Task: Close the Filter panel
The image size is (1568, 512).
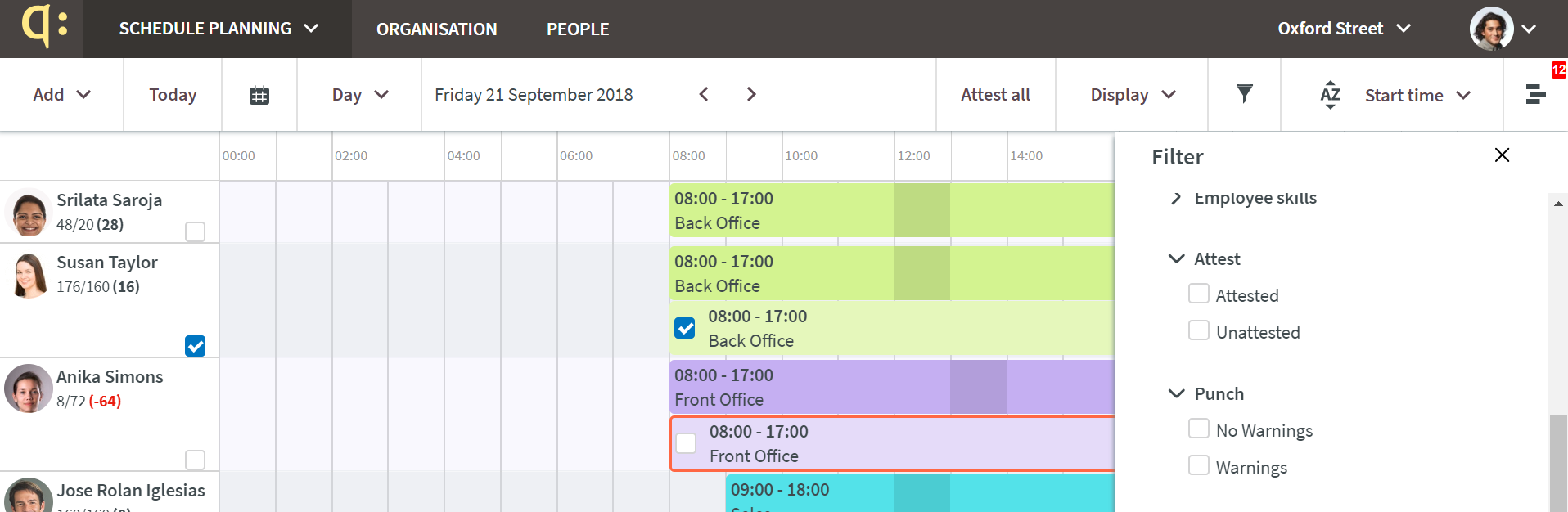Action: tap(1502, 155)
